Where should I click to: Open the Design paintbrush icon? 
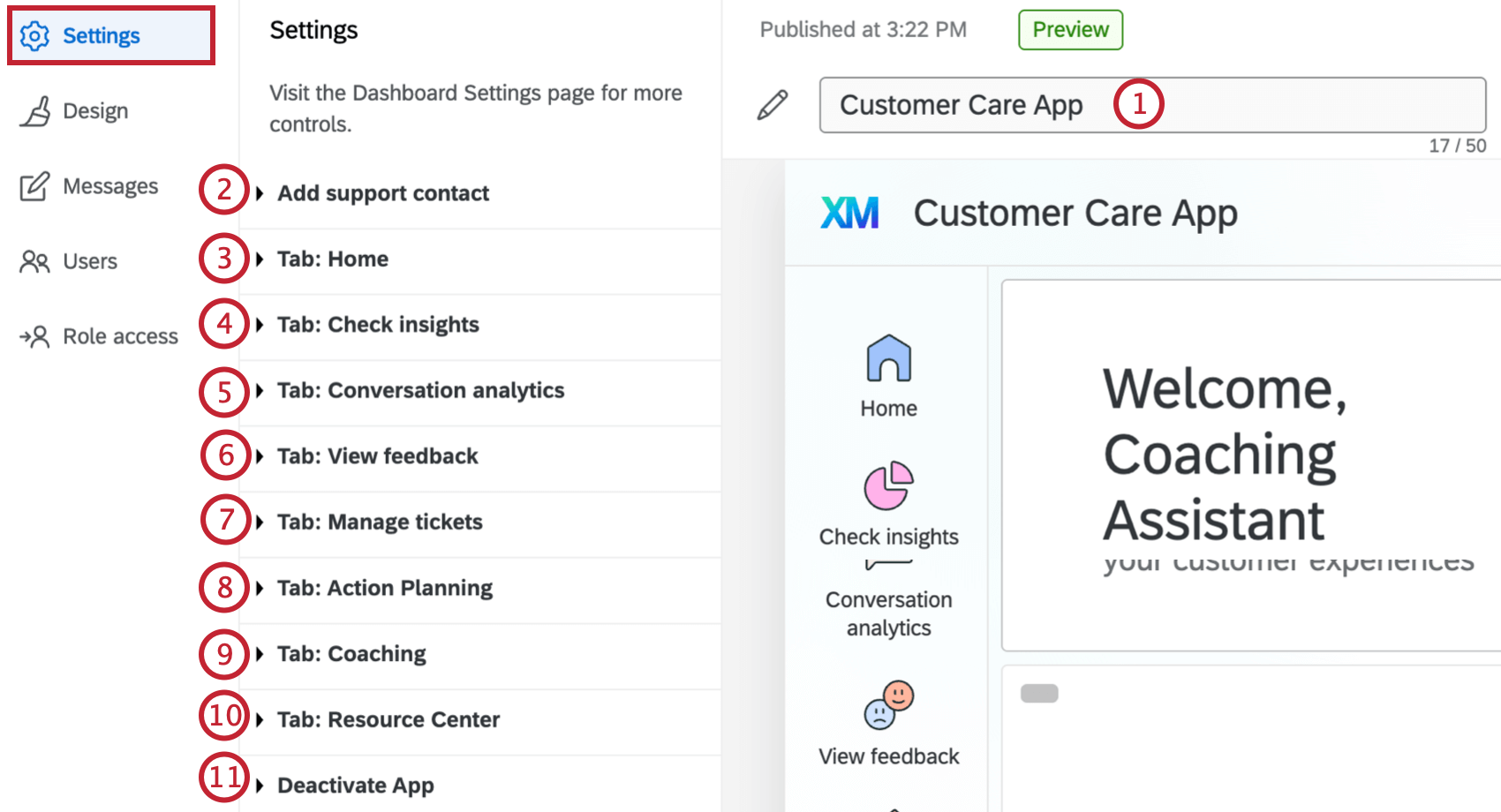(34, 110)
